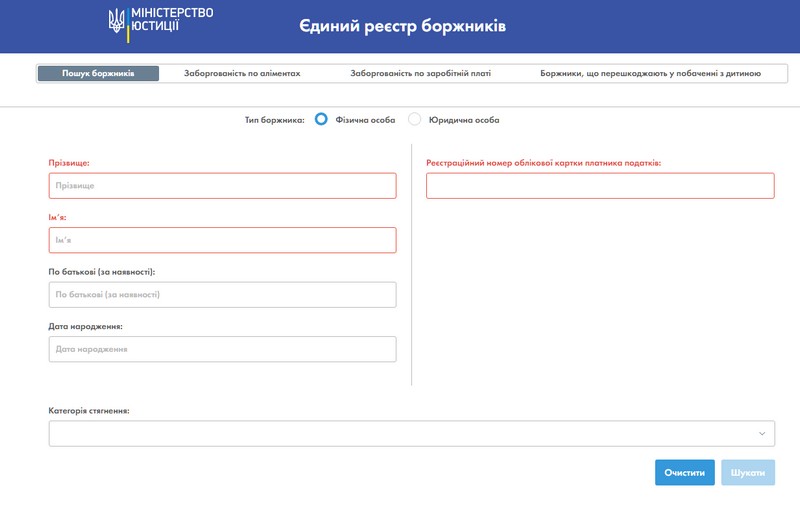This screenshot has width=800, height=509.
Task: Open the Категорія стягнення select field
Action: coord(400,433)
